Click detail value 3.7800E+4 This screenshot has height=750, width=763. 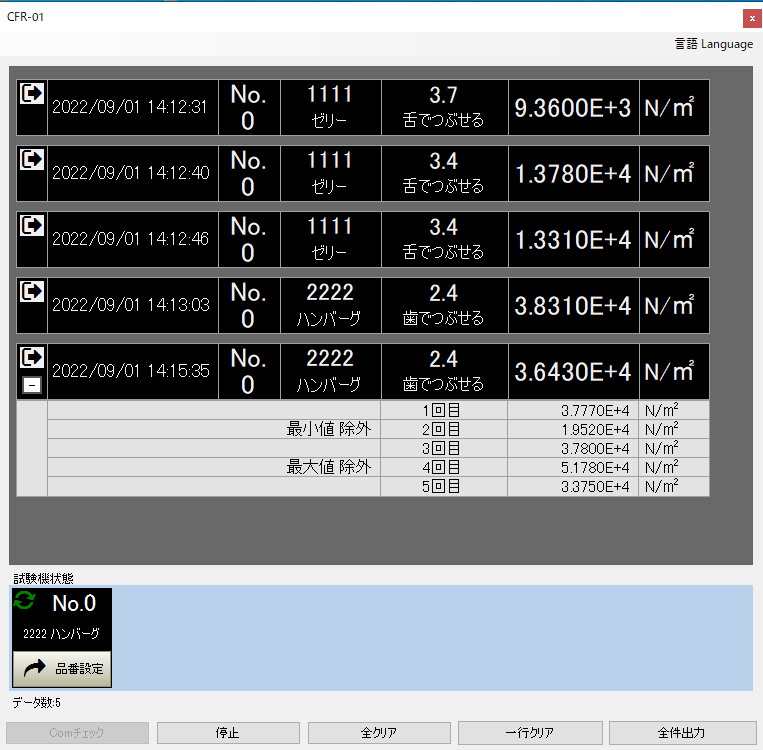[595, 449]
